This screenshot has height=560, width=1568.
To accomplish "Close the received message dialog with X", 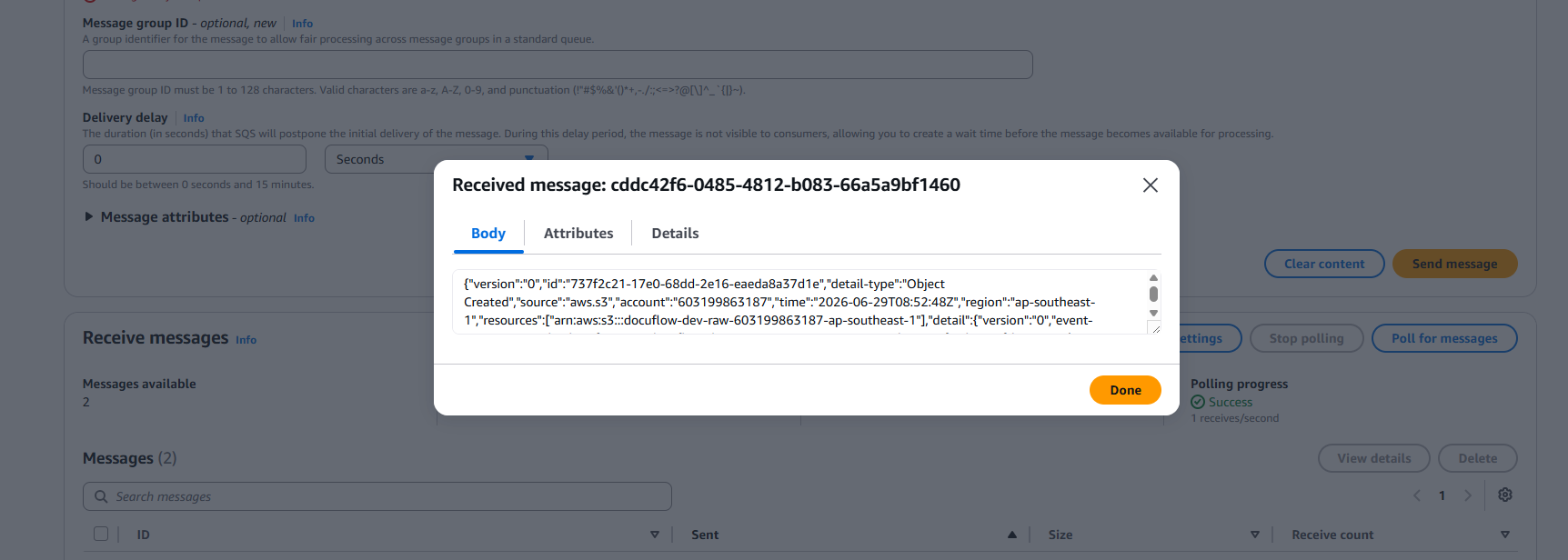I will [x=1150, y=185].
